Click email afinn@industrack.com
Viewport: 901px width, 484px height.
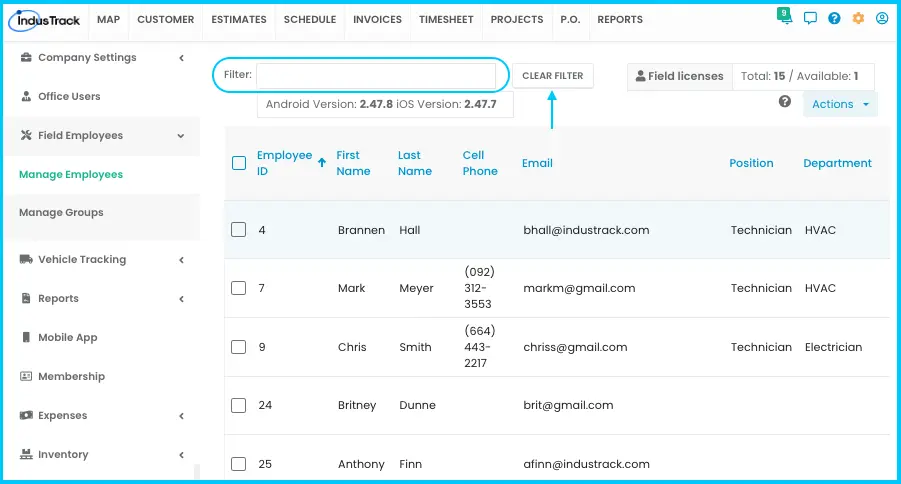point(586,464)
